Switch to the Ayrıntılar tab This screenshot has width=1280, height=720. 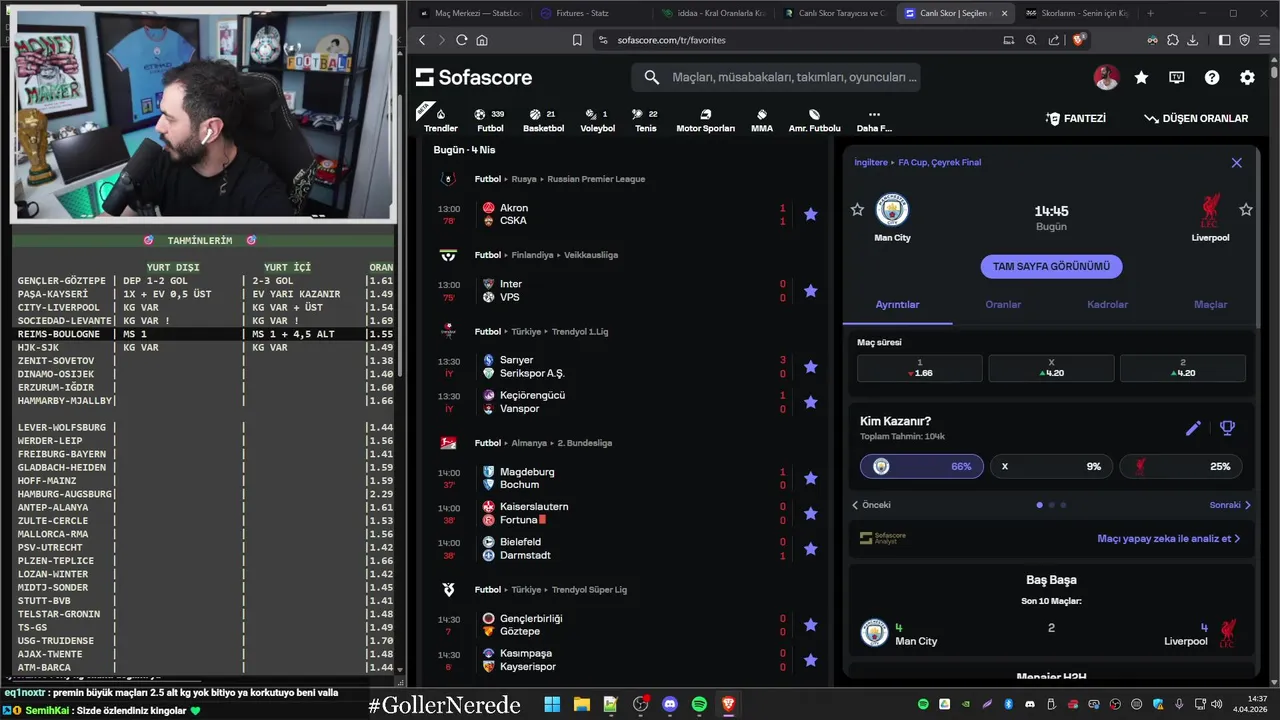[x=897, y=304]
